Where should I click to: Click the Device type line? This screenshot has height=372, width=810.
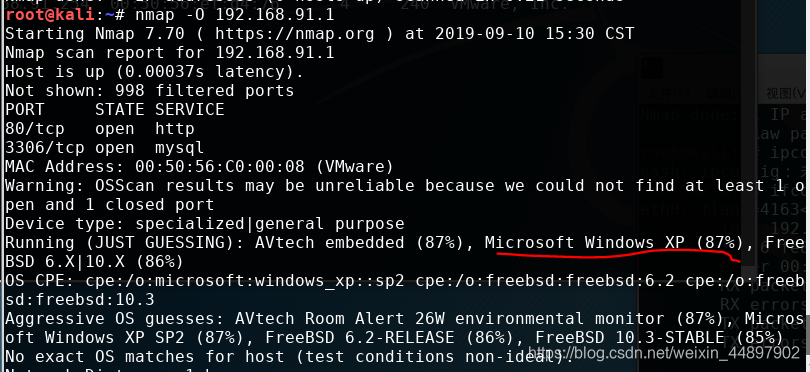click(205, 224)
